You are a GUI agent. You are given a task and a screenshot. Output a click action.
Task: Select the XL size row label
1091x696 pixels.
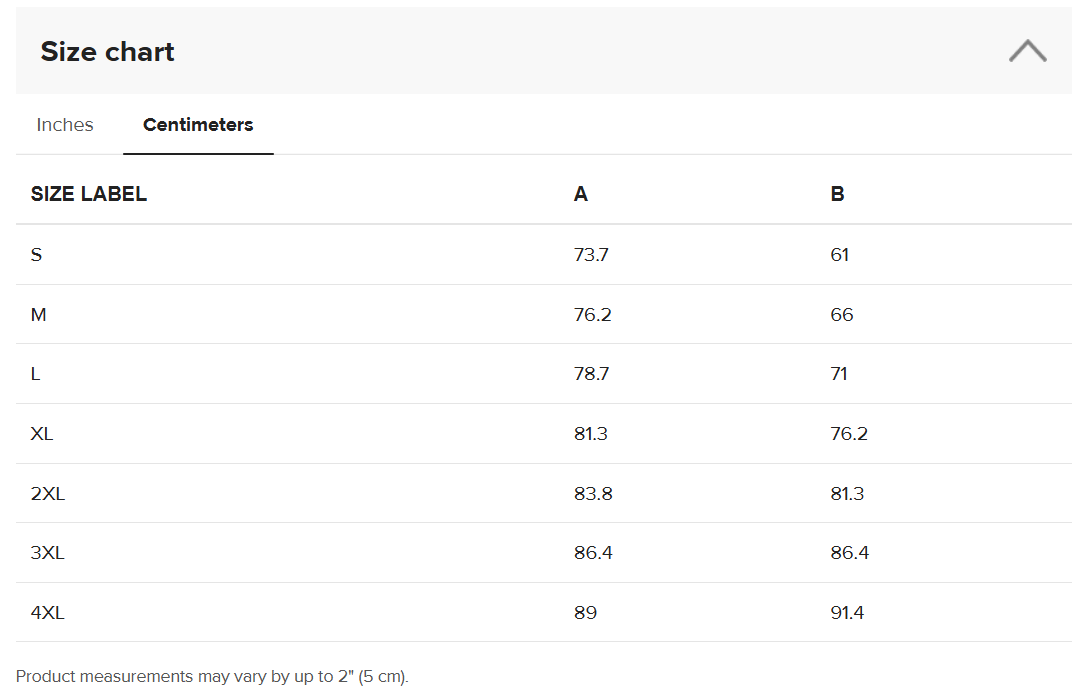tap(42, 434)
